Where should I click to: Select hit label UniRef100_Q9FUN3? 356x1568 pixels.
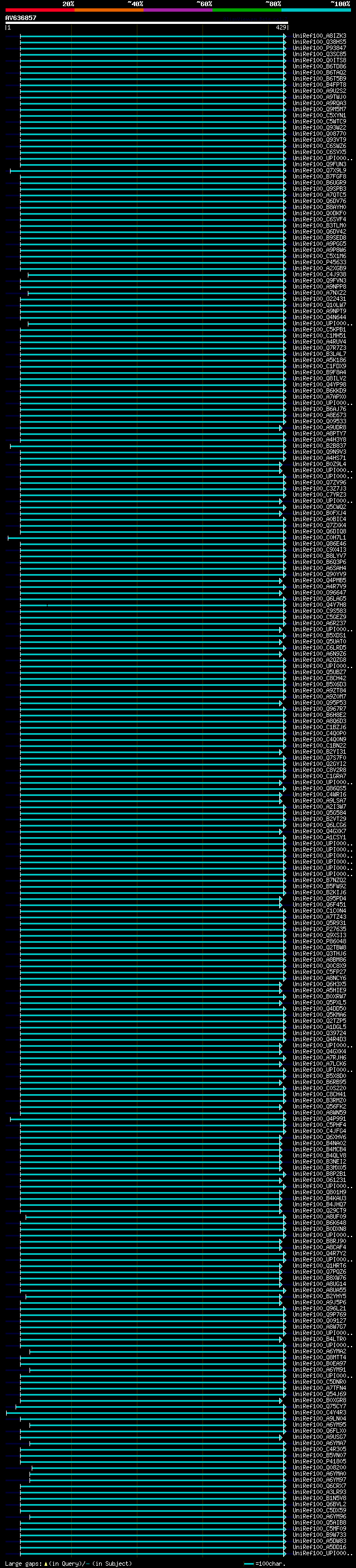coord(319,164)
